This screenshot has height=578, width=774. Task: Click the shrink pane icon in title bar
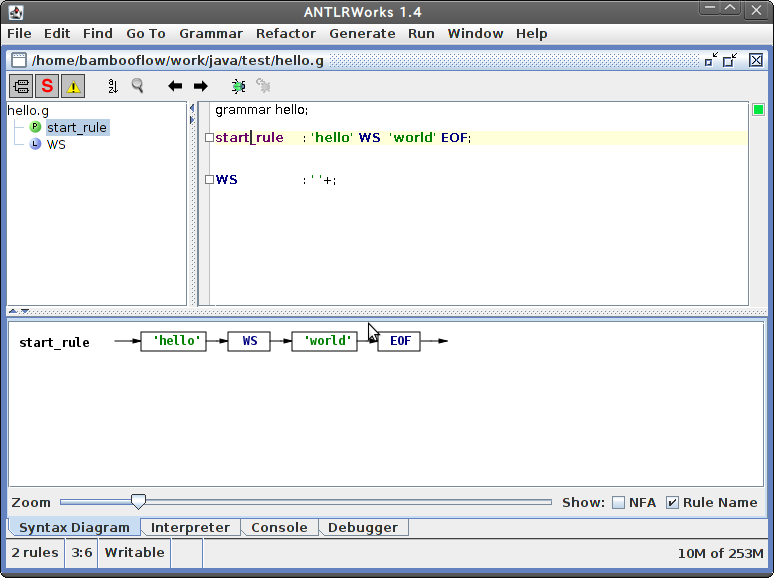click(711, 60)
